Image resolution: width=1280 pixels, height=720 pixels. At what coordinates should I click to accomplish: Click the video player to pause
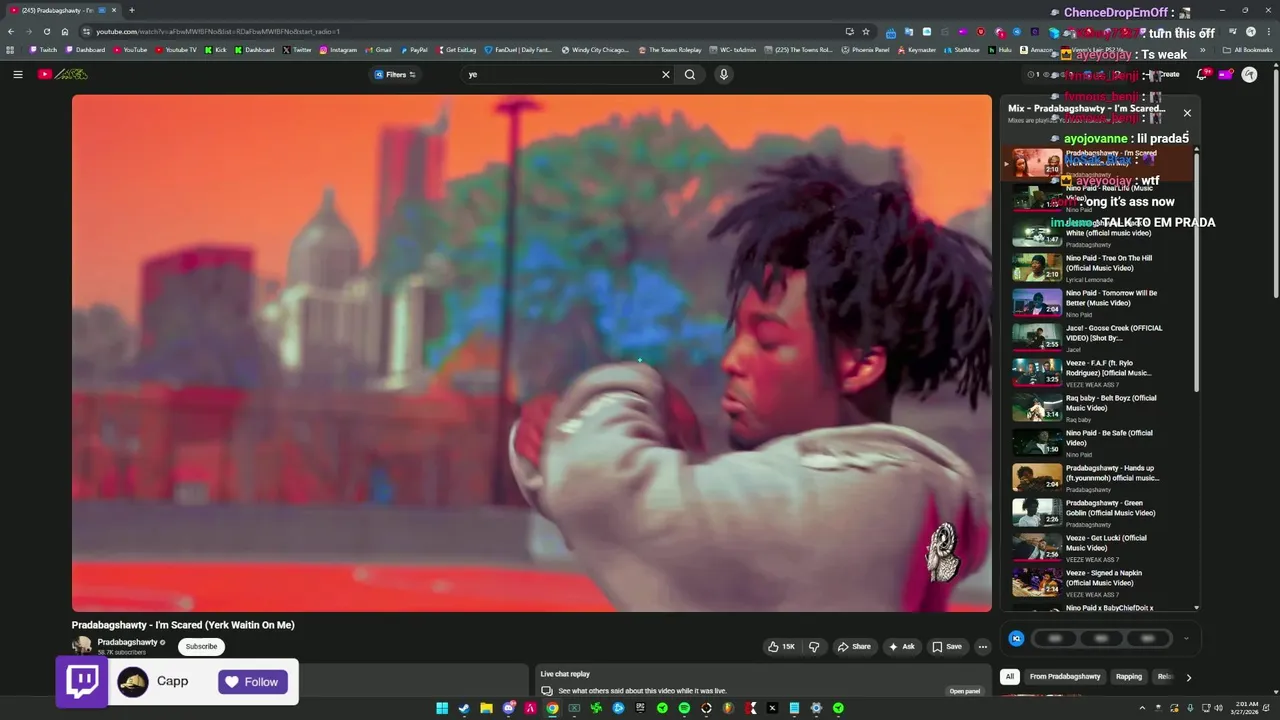(532, 353)
